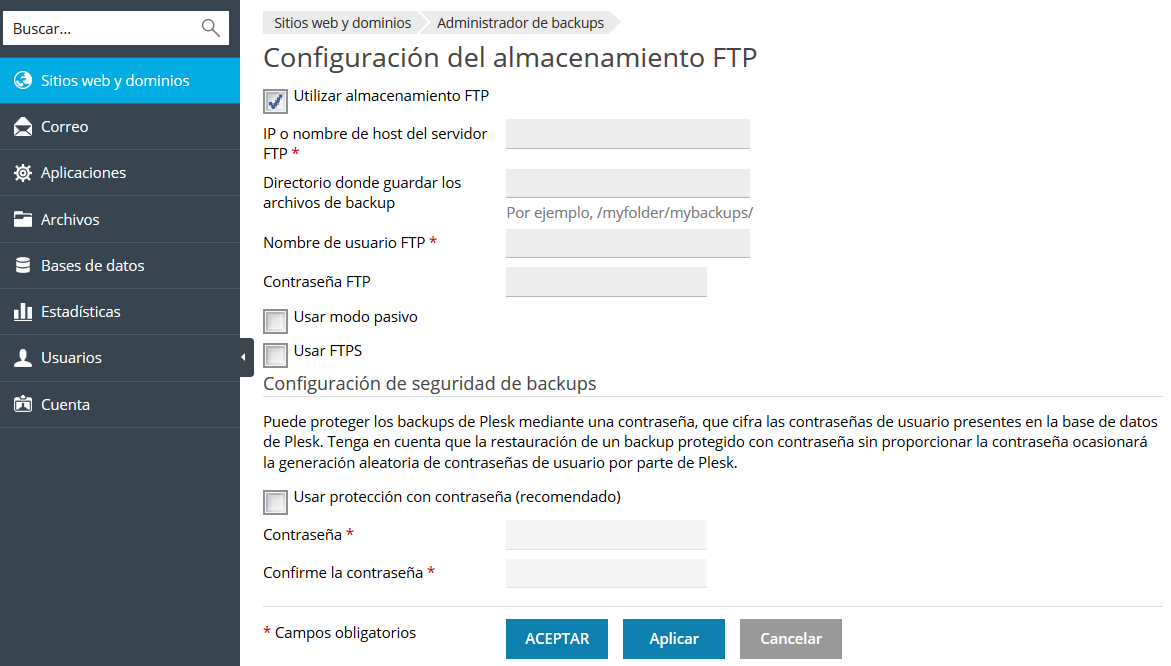This screenshot has width=1171, height=666.
Task: Click the globe icon for Sitios web y dominios
Action: [23, 81]
